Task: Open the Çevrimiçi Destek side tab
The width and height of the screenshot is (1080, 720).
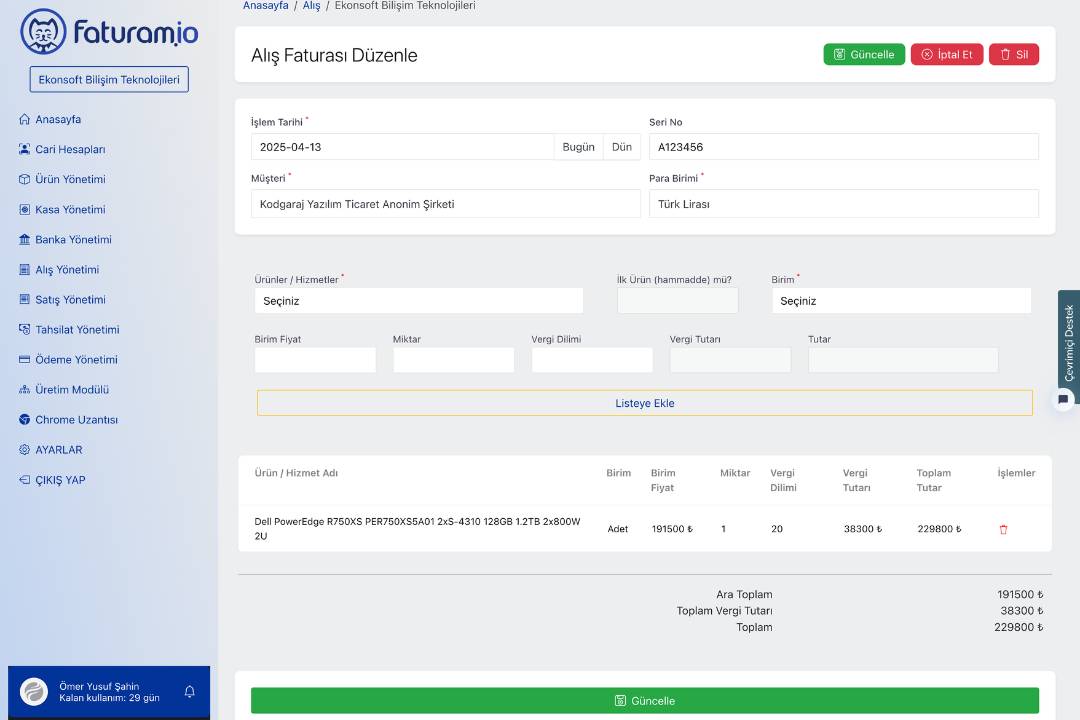Action: tap(1068, 342)
